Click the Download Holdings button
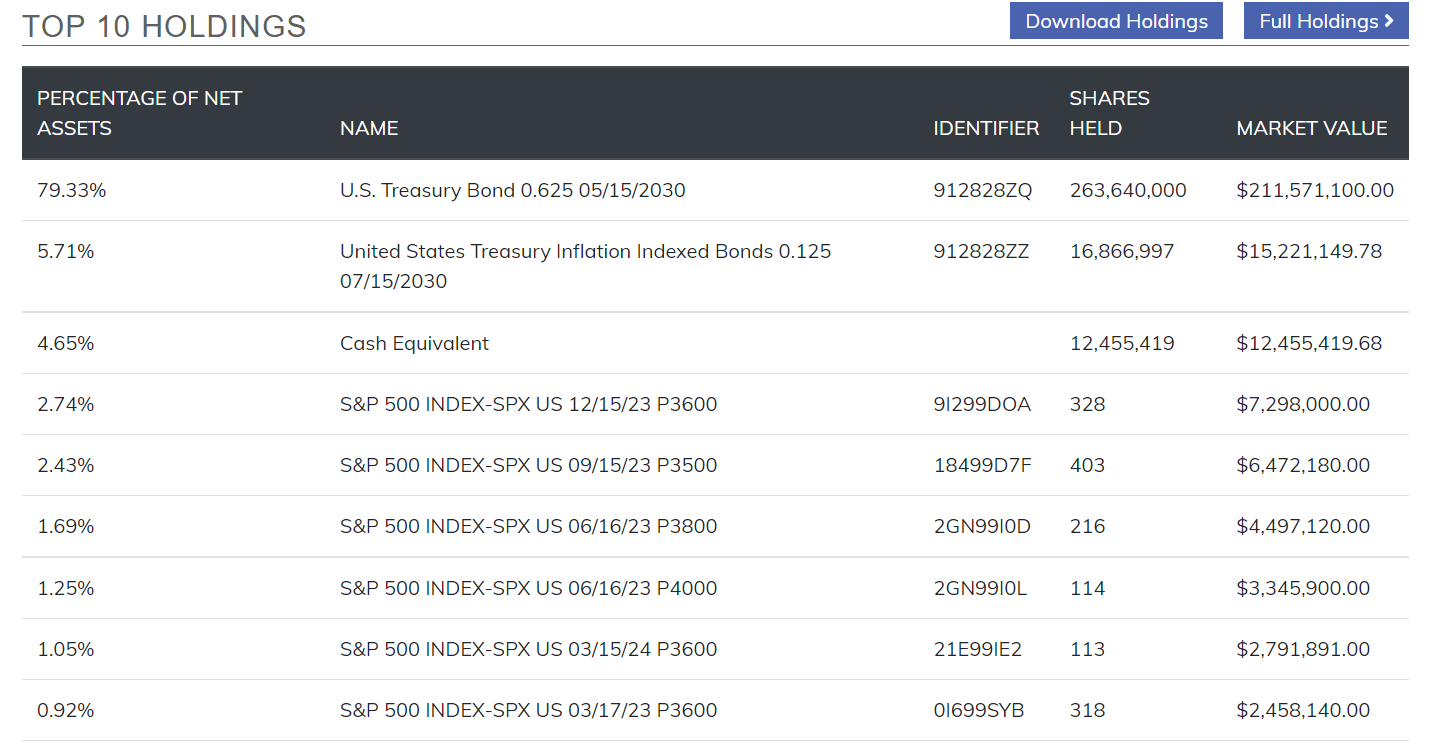The image size is (1441, 751). pyautogui.click(x=1116, y=21)
